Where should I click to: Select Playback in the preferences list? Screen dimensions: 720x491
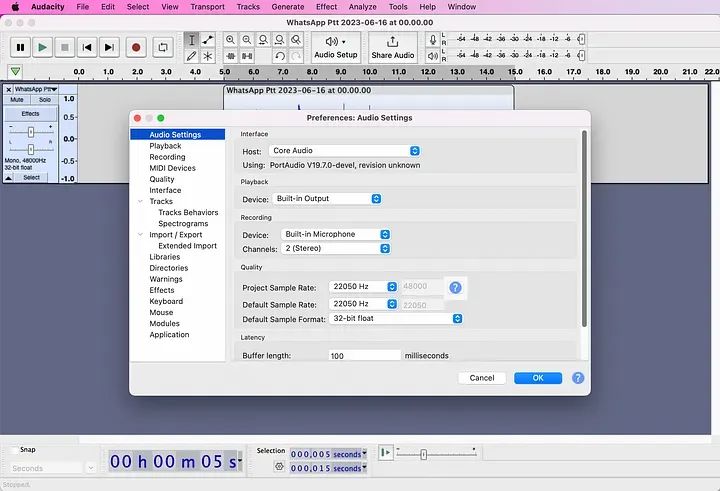165,146
